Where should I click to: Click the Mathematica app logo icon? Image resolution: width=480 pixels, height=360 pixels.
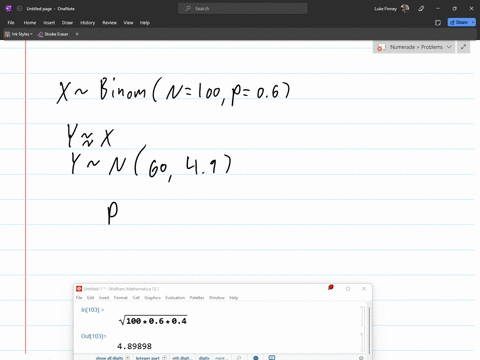(79, 289)
